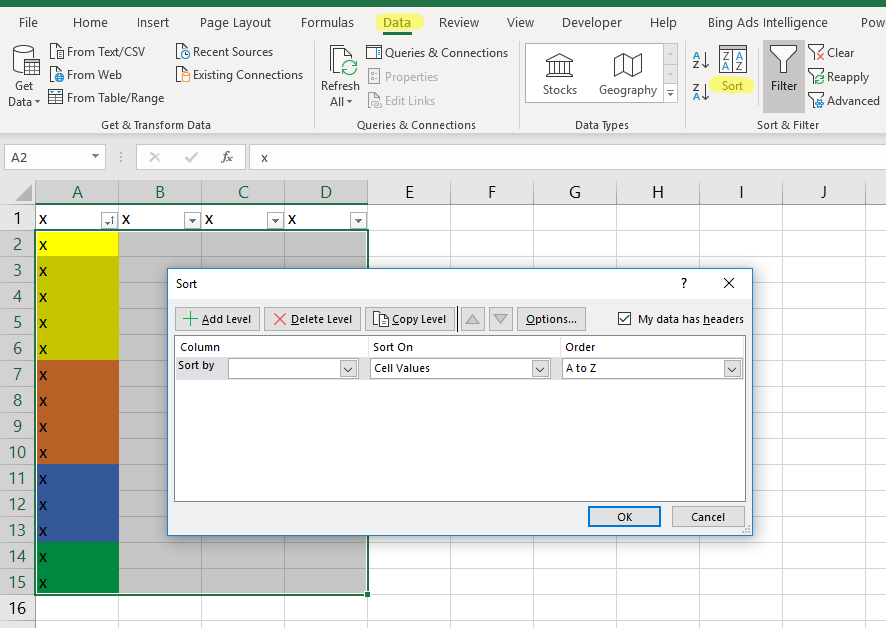Open column A header filter dropdown
886x628 pixels.
(109, 220)
